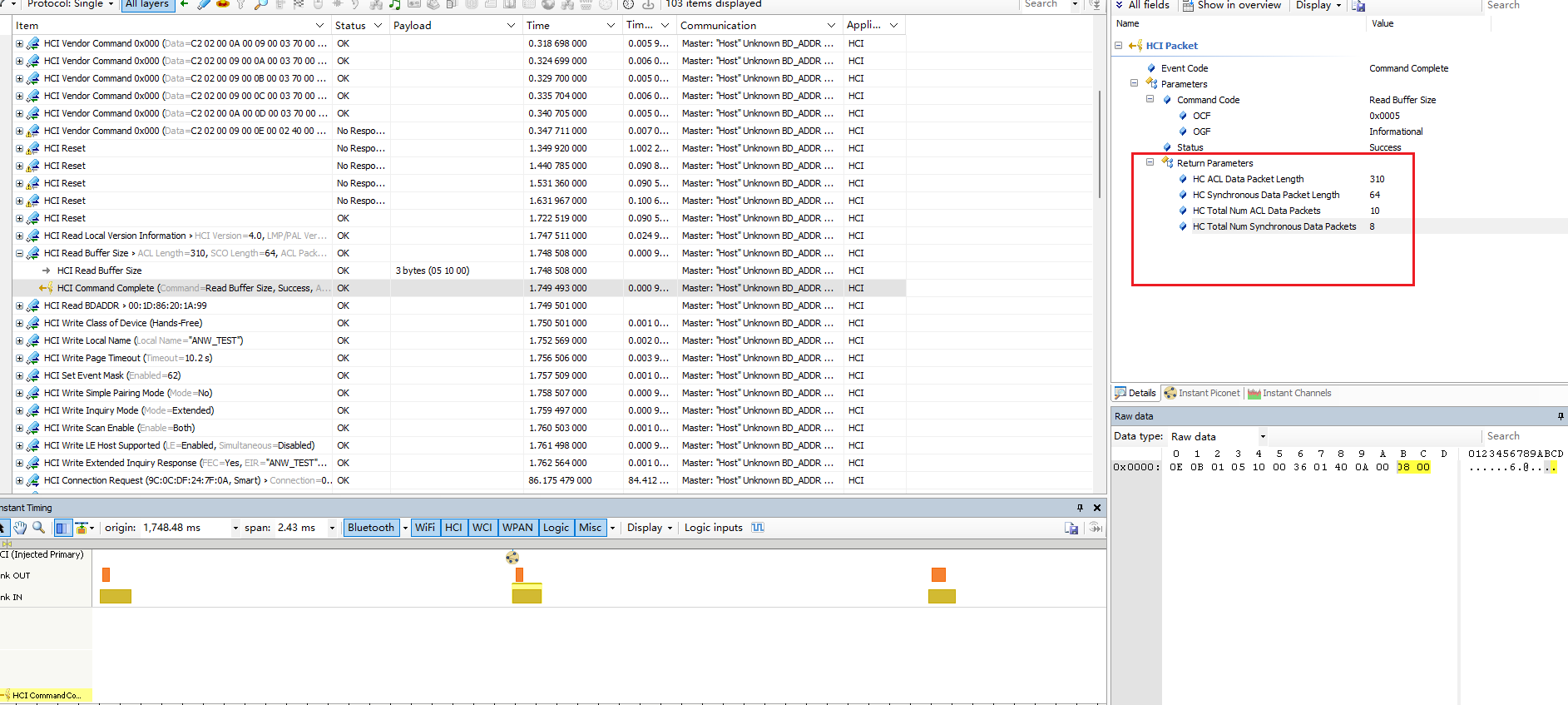Click the music note icon in top toolbar
Image resolution: width=1568 pixels, height=705 pixels.
click(395, 5)
